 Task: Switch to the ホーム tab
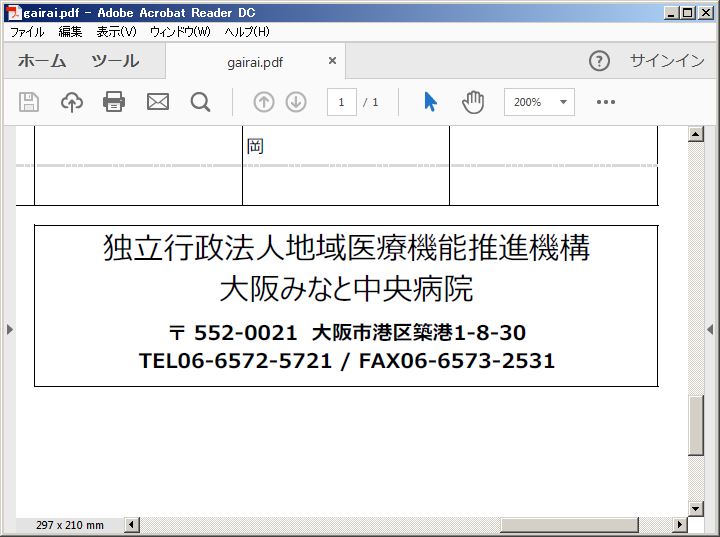click(x=42, y=61)
